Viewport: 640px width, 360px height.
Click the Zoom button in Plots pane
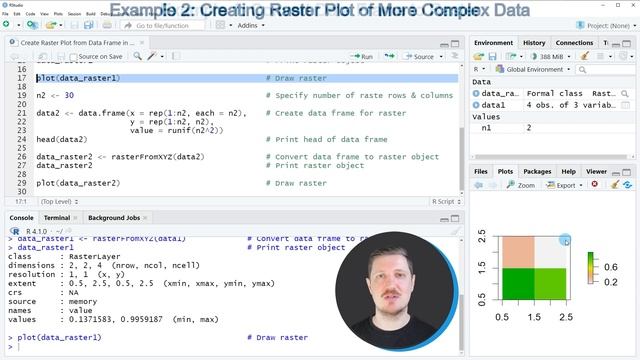pos(520,185)
